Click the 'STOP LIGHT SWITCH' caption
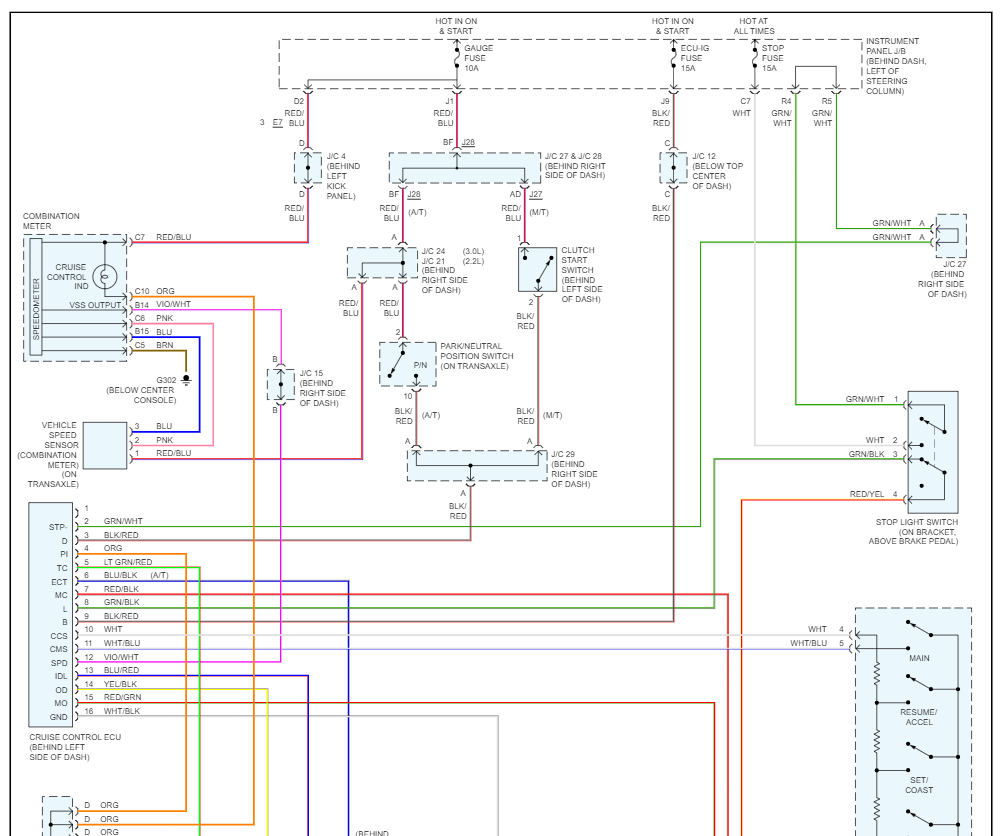 point(917,522)
